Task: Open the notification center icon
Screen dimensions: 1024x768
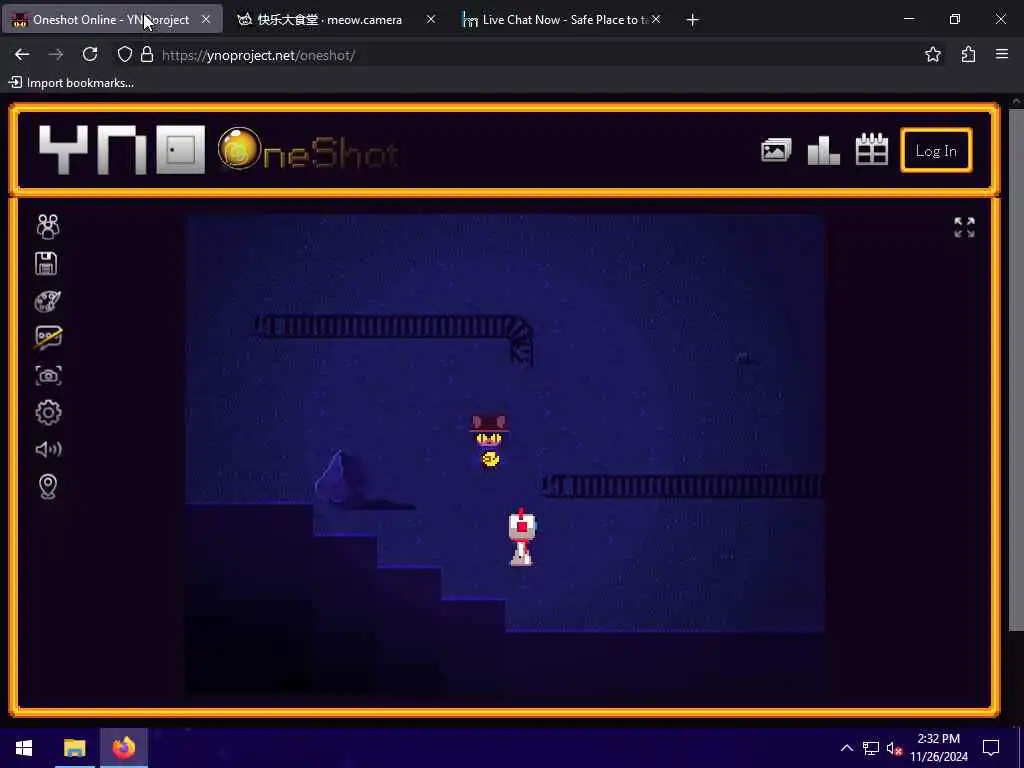Action: [x=991, y=748]
